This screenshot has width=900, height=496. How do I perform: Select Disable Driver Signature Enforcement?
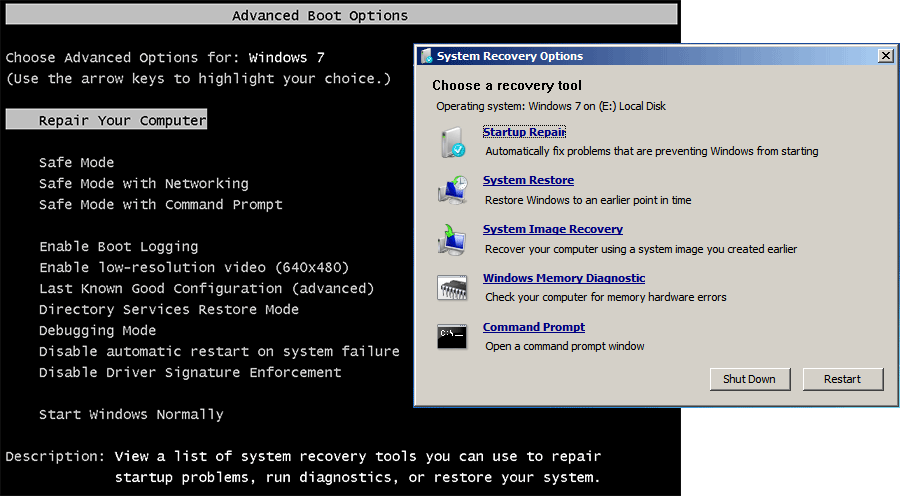click(190, 373)
